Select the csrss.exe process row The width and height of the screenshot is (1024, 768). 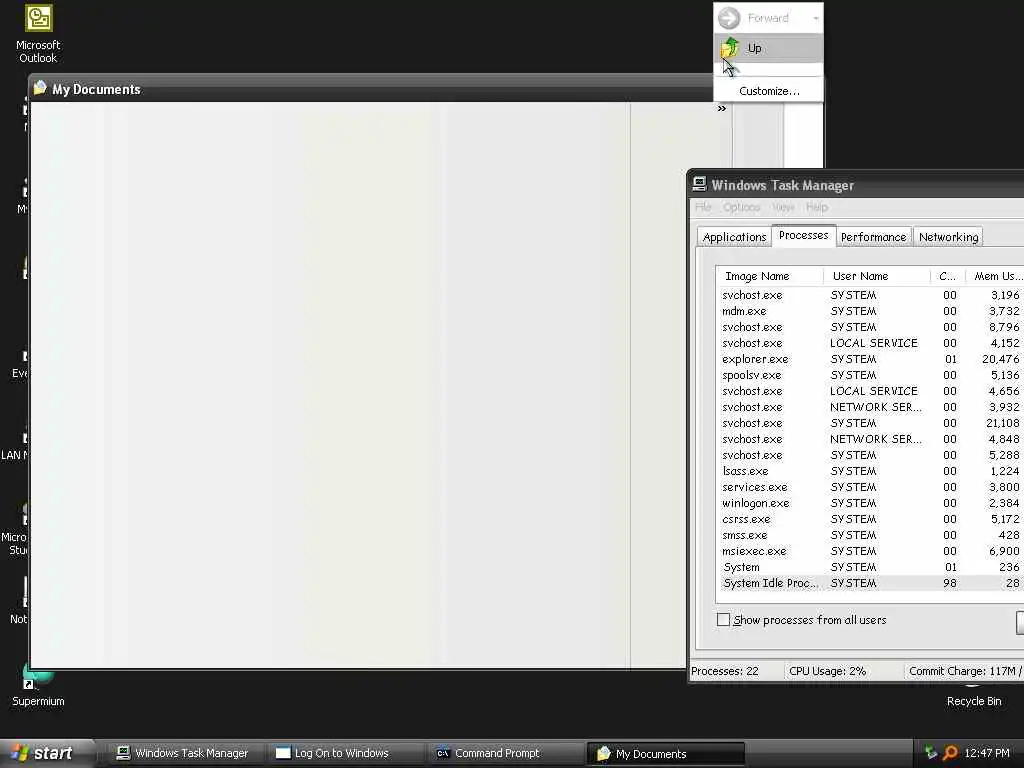tap(871, 519)
